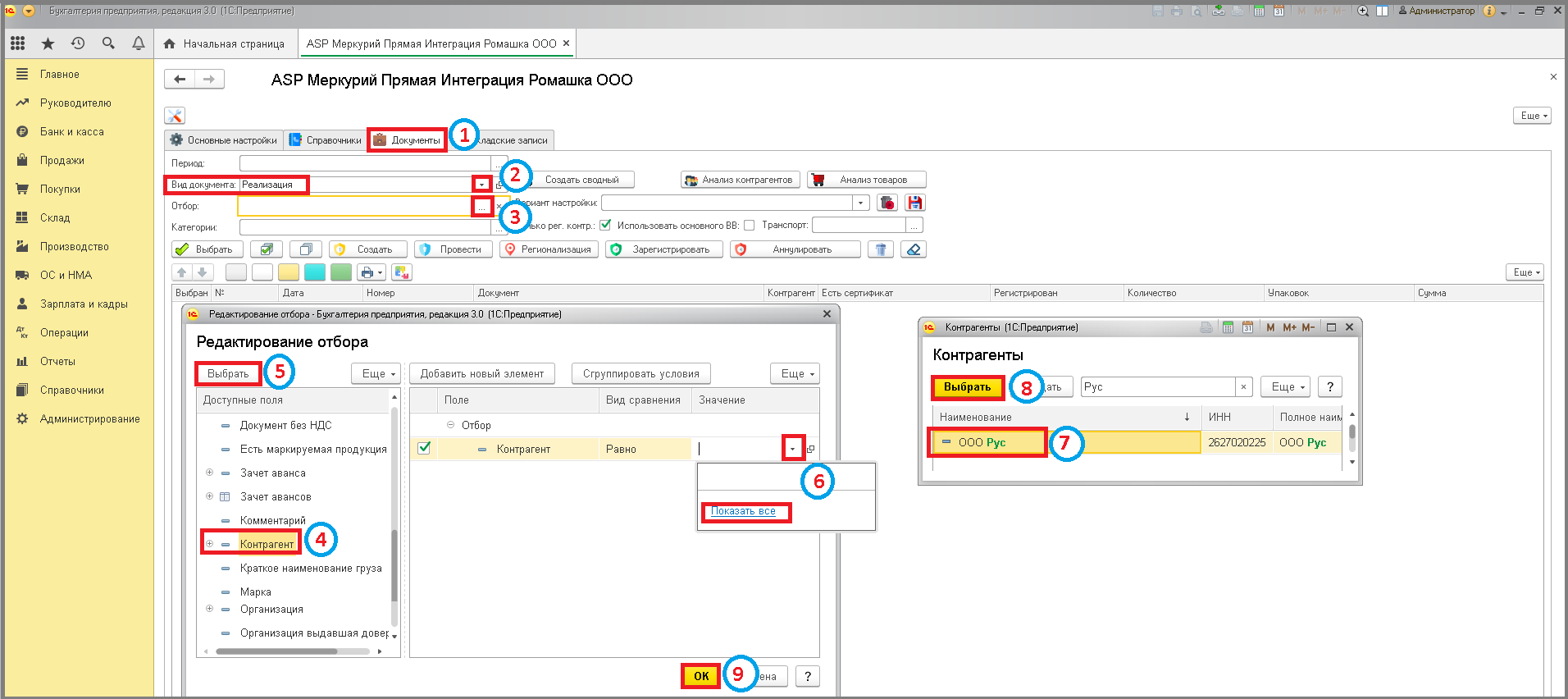1568x699 pixels.
Task: Click the eraser clear icon
Action: click(914, 249)
